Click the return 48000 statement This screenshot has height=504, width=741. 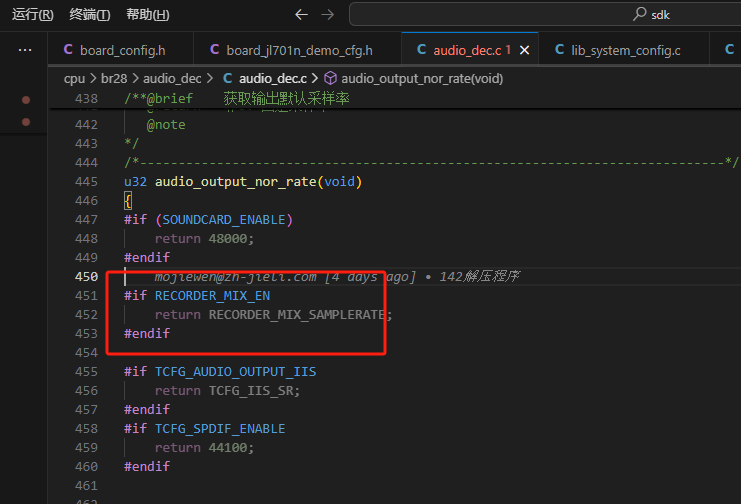(x=204, y=239)
